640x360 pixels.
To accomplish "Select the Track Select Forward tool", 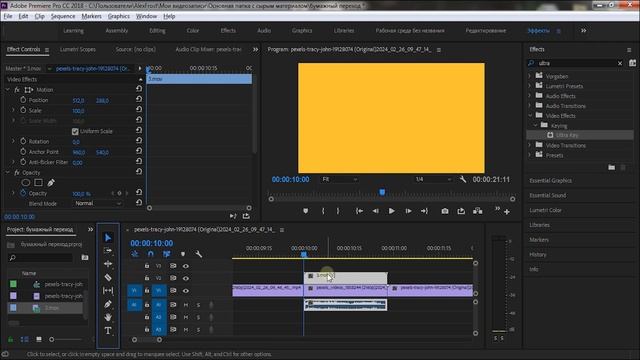I will click(x=108, y=251).
